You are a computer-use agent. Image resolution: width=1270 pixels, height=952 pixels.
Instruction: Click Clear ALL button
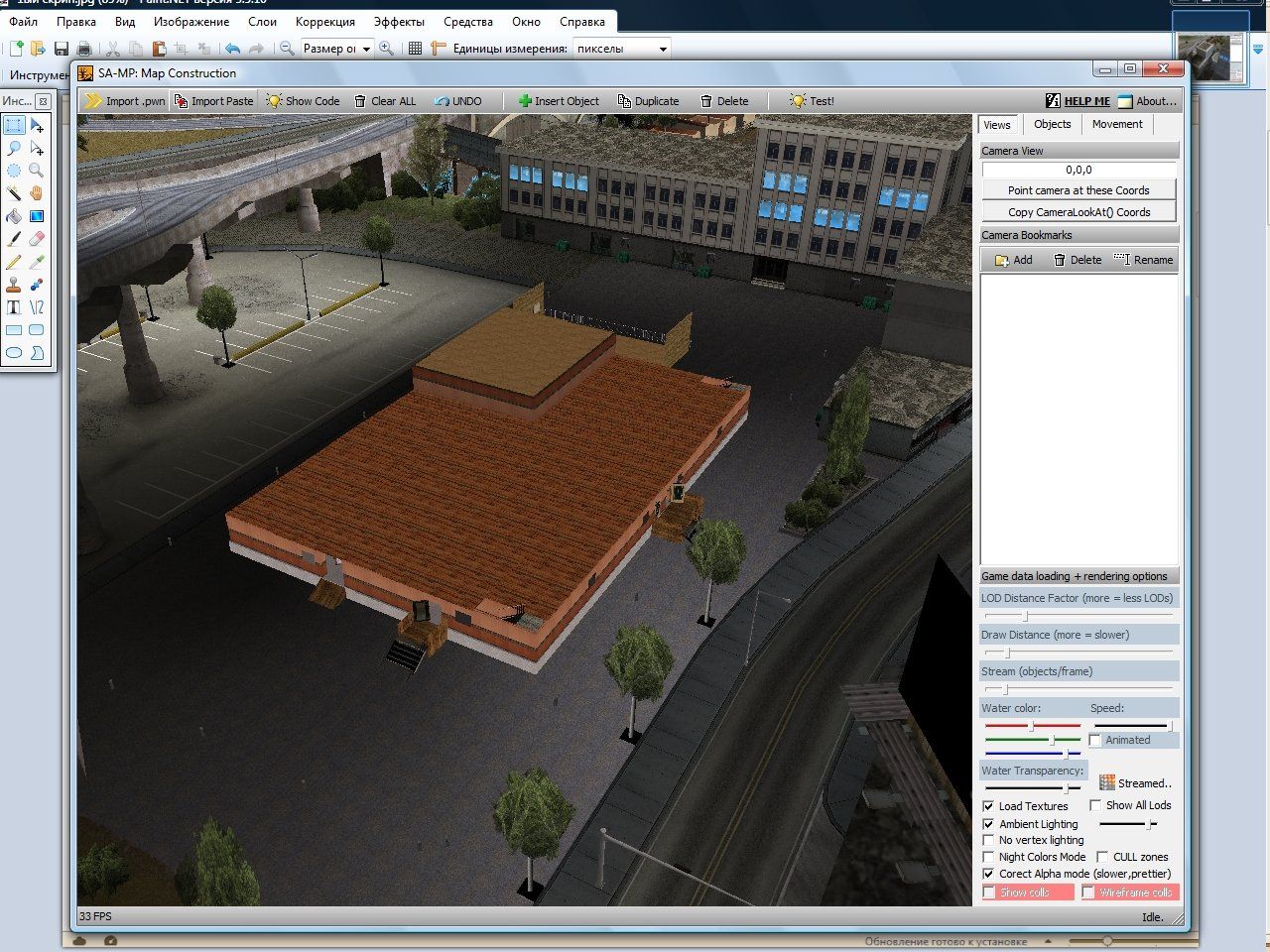pyautogui.click(x=385, y=101)
